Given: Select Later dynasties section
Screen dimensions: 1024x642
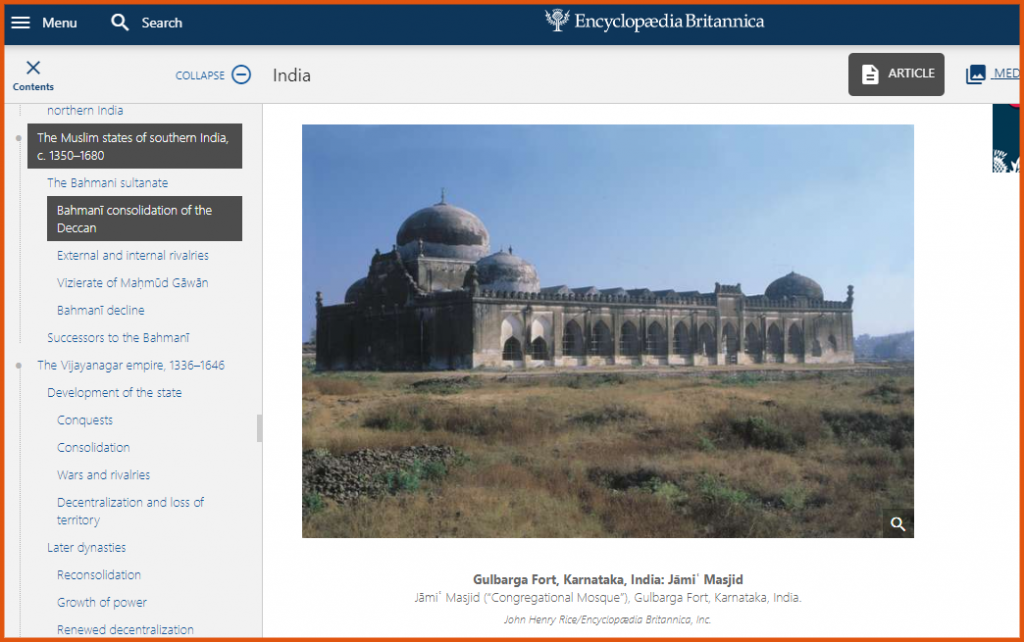Looking at the screenshot, I should pos(86,547).
